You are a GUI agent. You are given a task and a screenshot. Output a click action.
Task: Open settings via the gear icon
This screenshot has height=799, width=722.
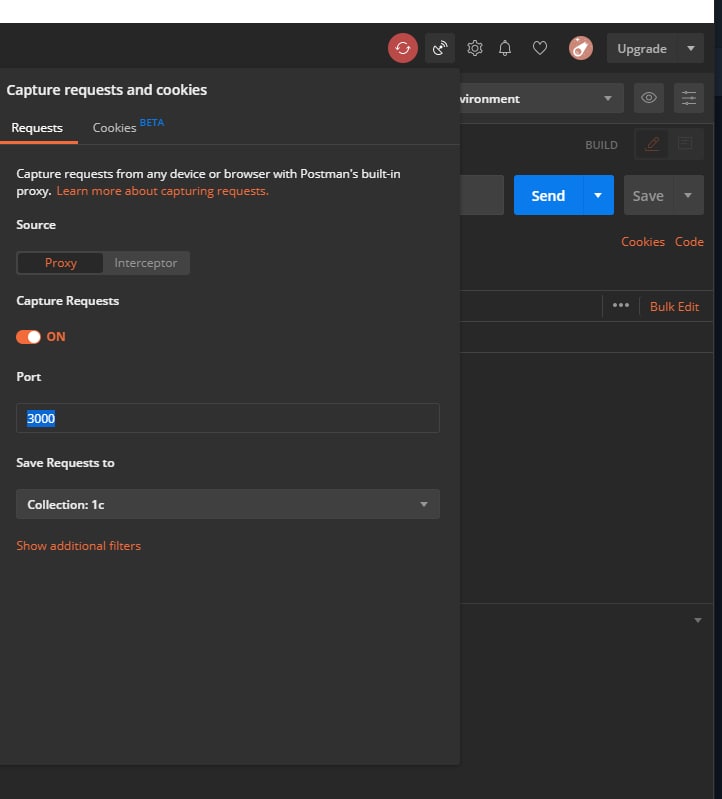474,48
